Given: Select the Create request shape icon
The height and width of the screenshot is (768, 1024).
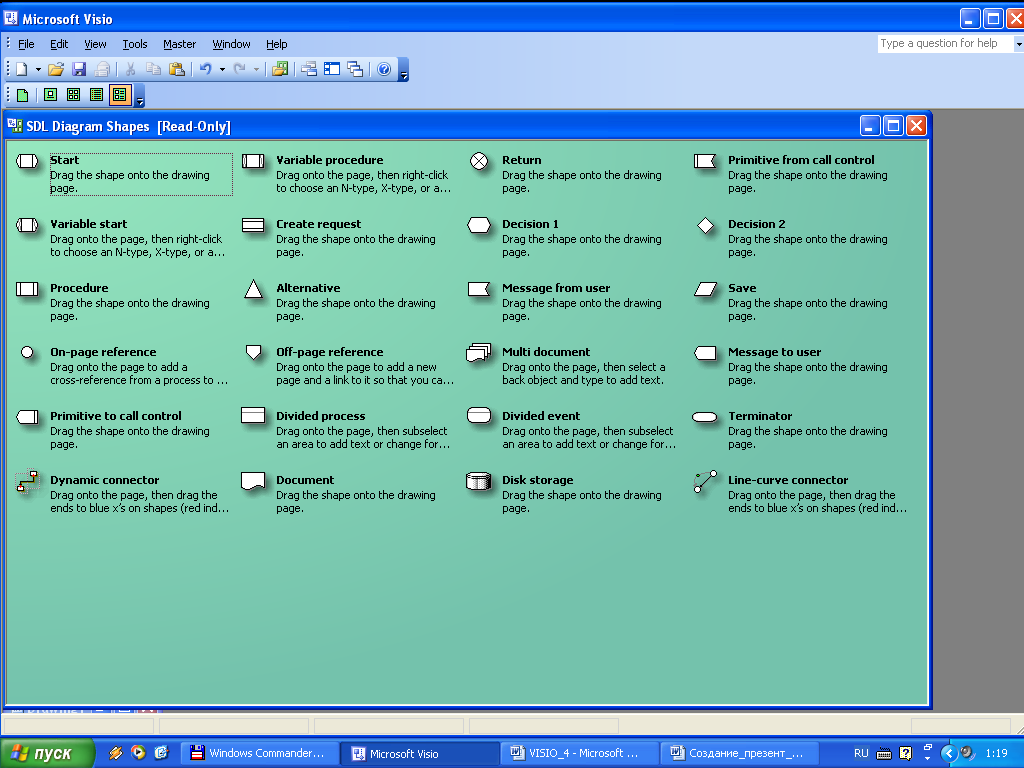Looking at the screenshot, I should (253, 225).
